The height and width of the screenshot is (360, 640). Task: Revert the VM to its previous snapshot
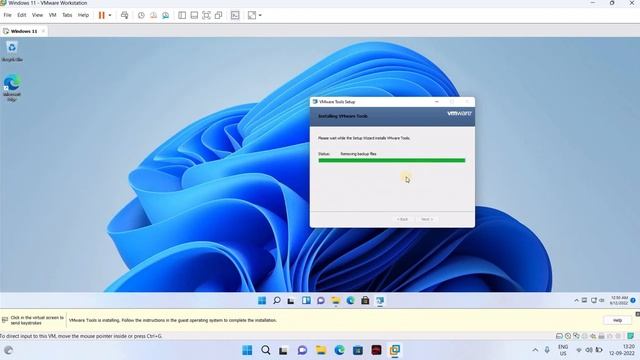click(x=153, y=15)
